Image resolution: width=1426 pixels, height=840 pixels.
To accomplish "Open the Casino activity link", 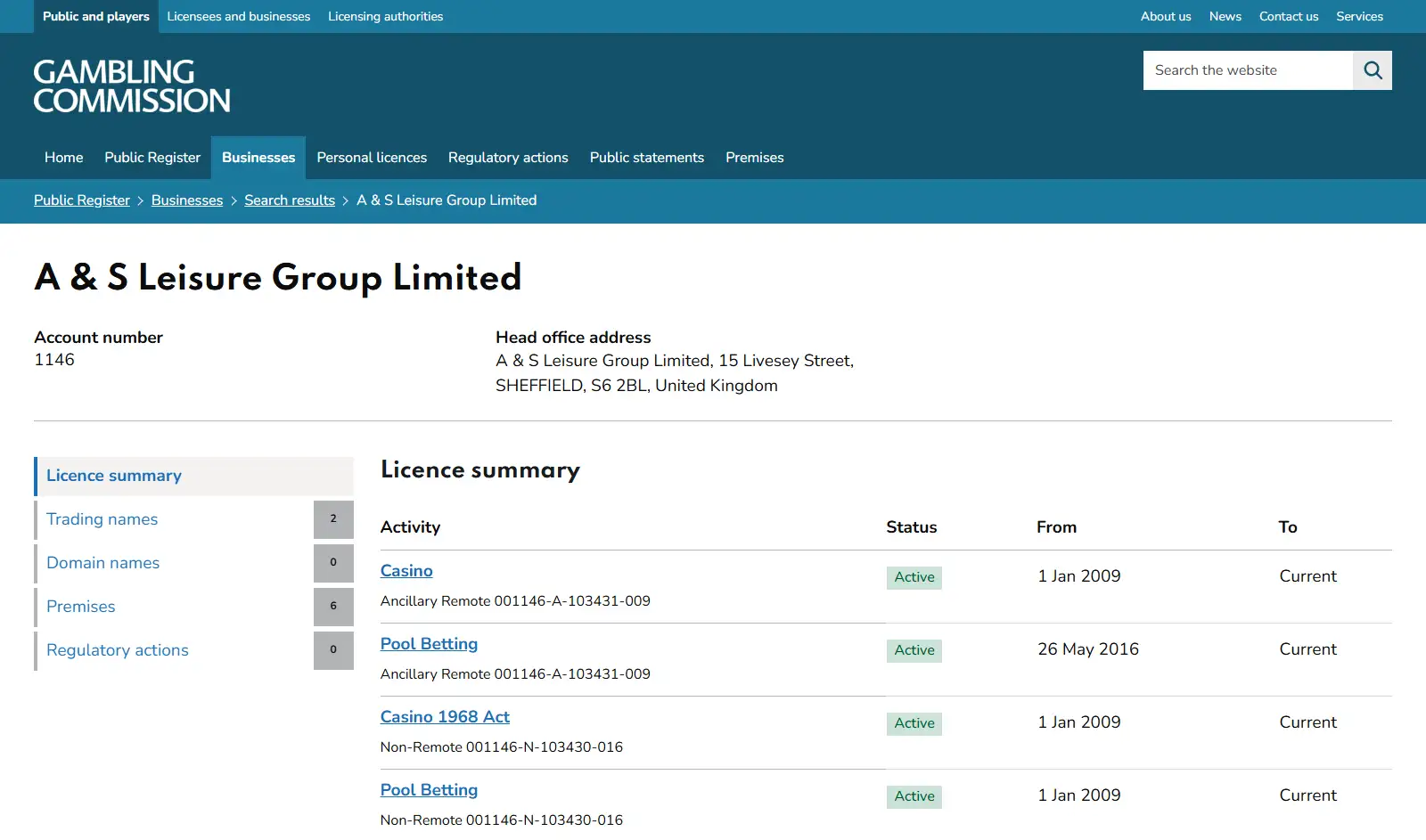I will (x=406, y=571).
